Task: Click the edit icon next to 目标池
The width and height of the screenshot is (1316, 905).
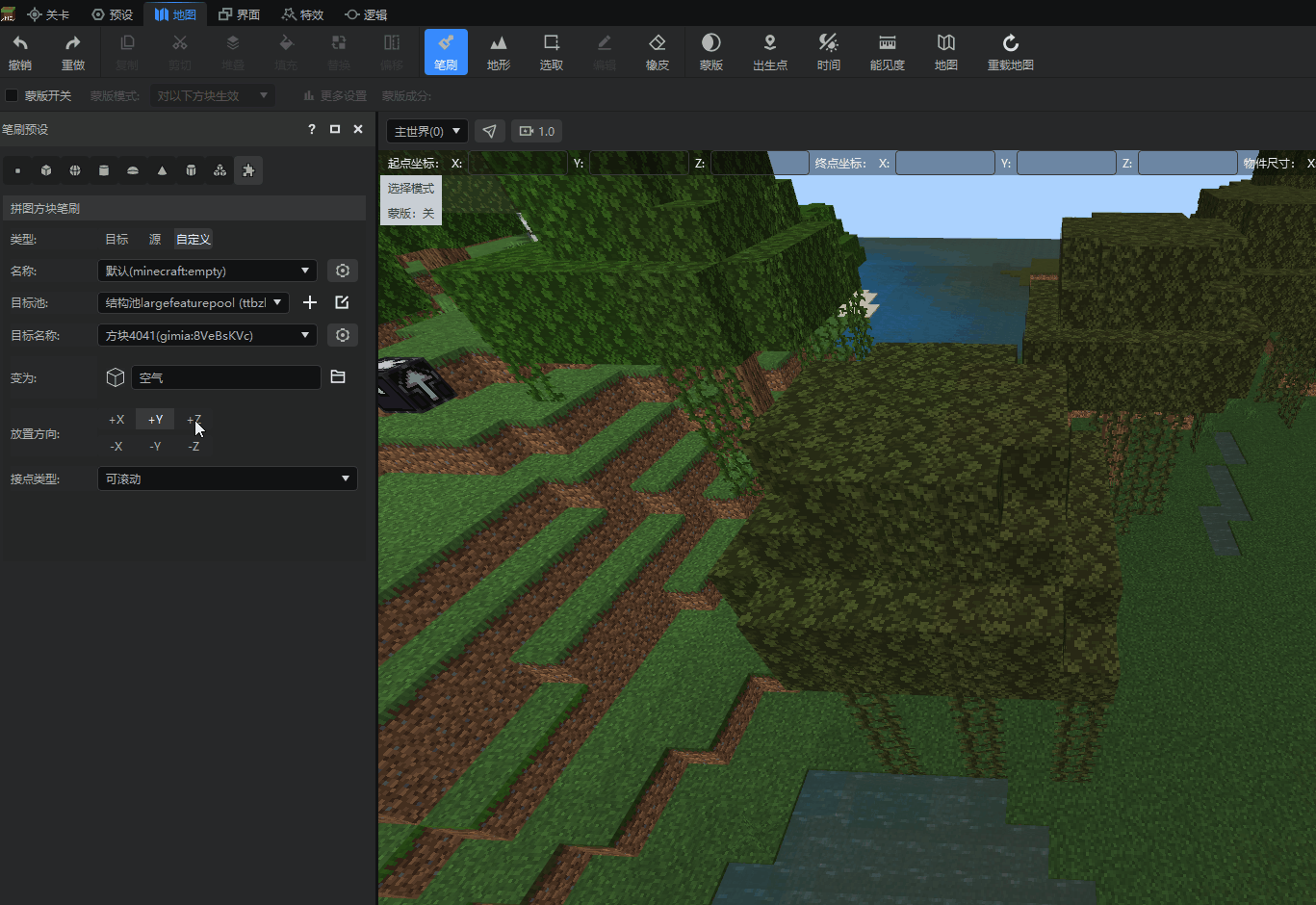Action: click(x=342, y=302)
